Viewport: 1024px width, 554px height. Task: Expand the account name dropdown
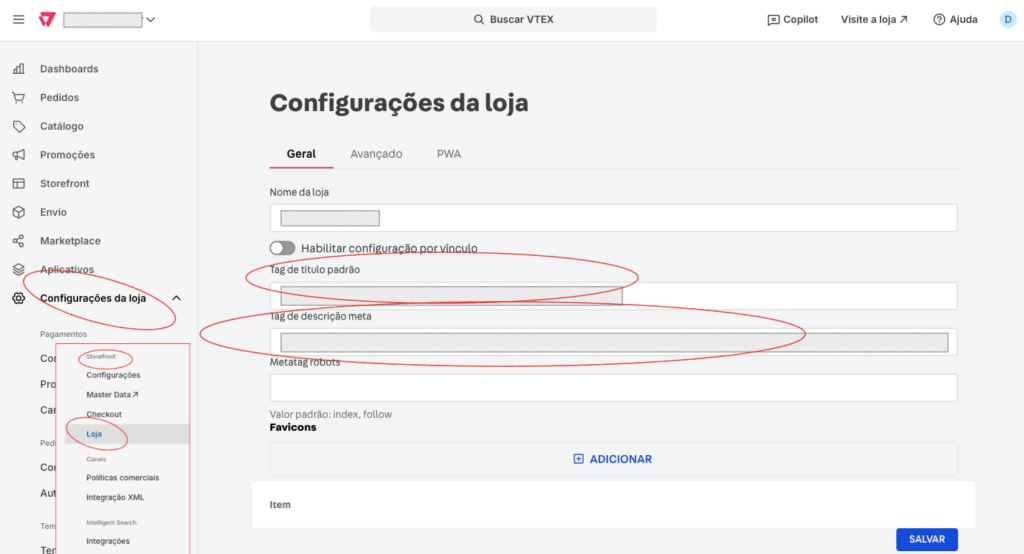[150, 20]
